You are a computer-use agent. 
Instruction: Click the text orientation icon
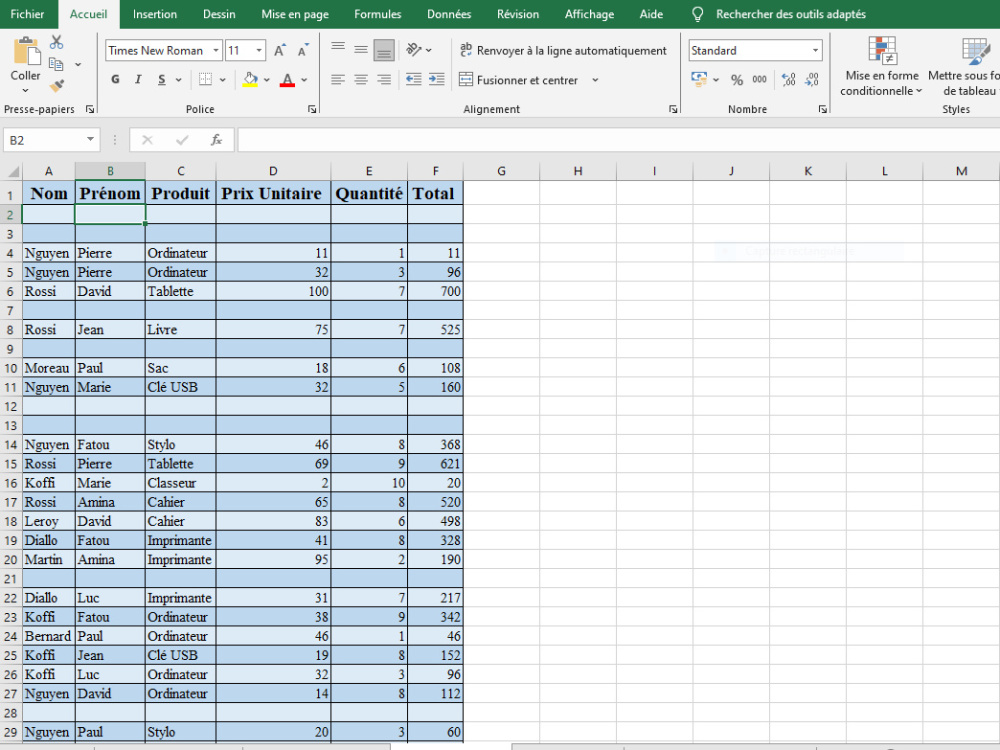[414, 49]
